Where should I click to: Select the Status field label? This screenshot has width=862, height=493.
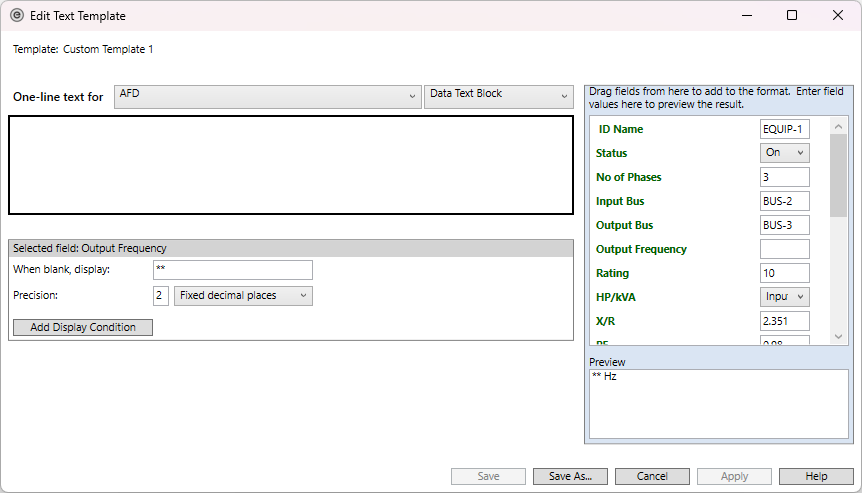tap(611, 153)
